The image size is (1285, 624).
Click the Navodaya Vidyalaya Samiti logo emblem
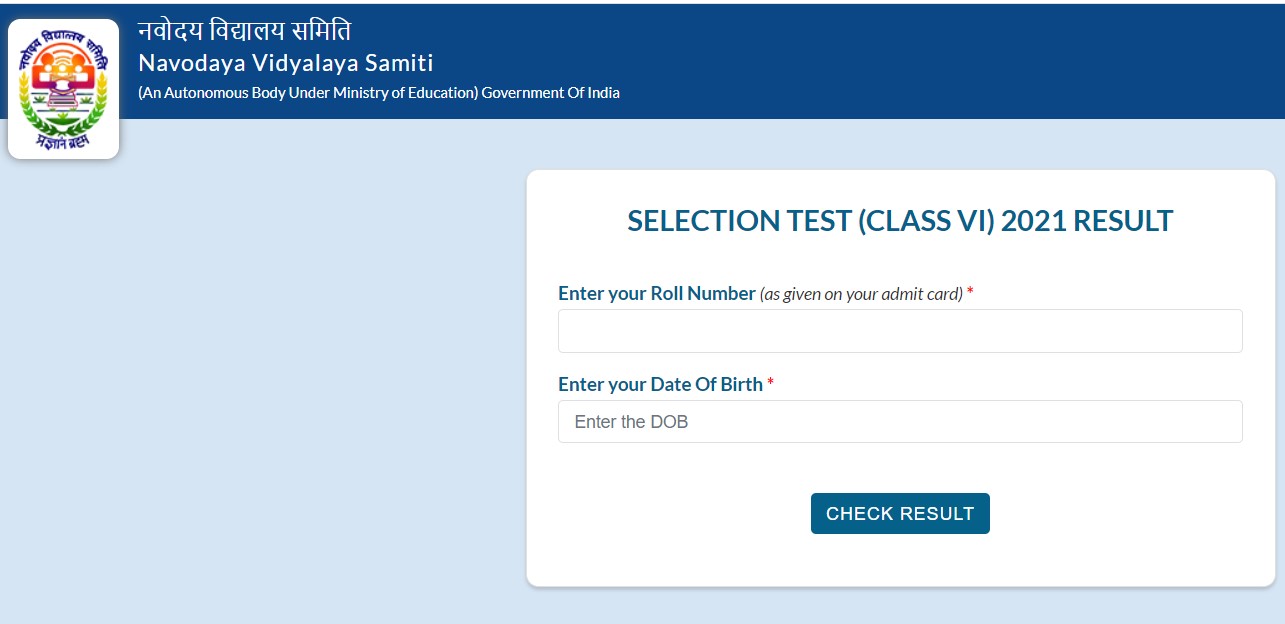coord(63,88)
